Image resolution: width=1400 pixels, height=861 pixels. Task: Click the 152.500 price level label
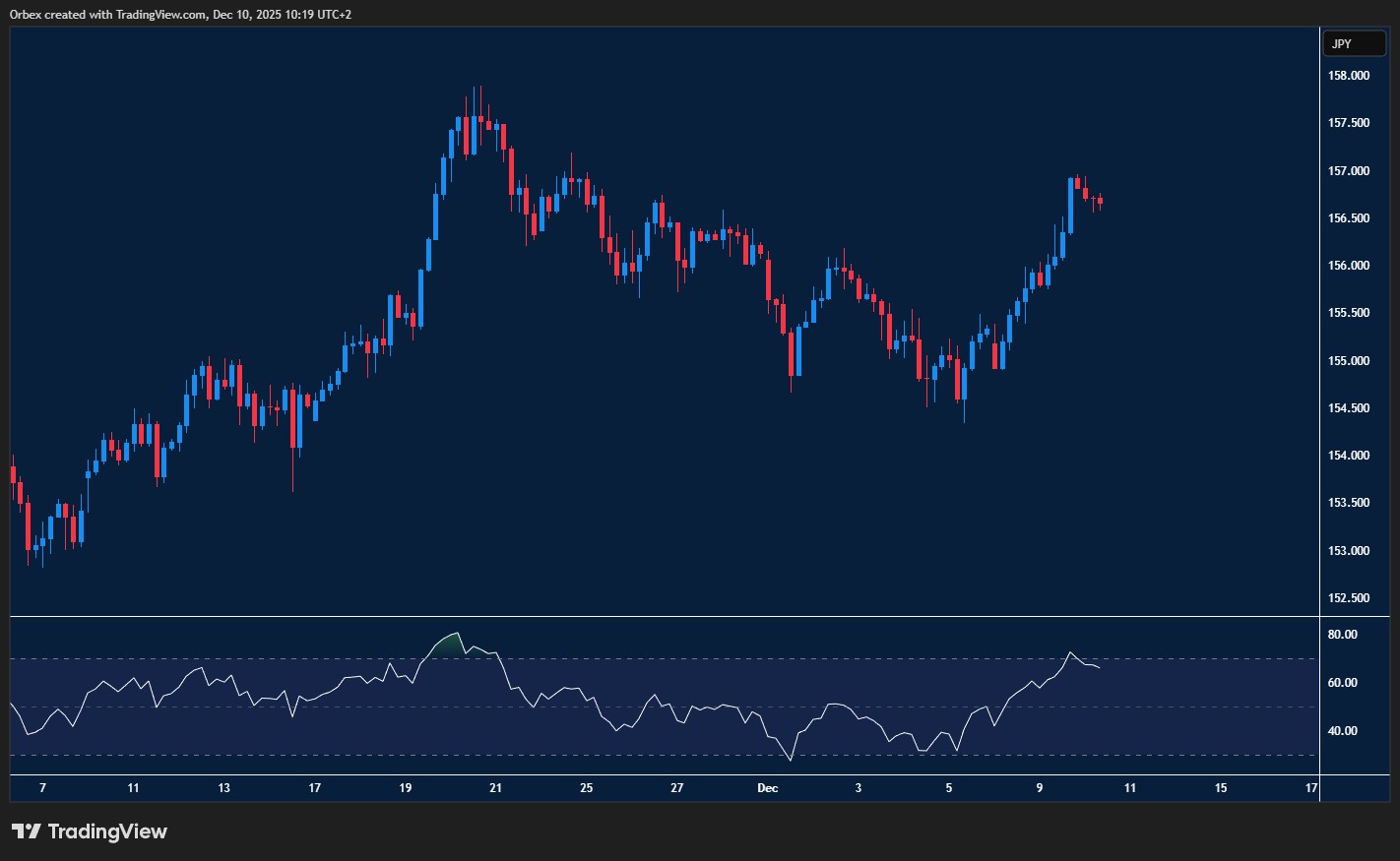1348,598
